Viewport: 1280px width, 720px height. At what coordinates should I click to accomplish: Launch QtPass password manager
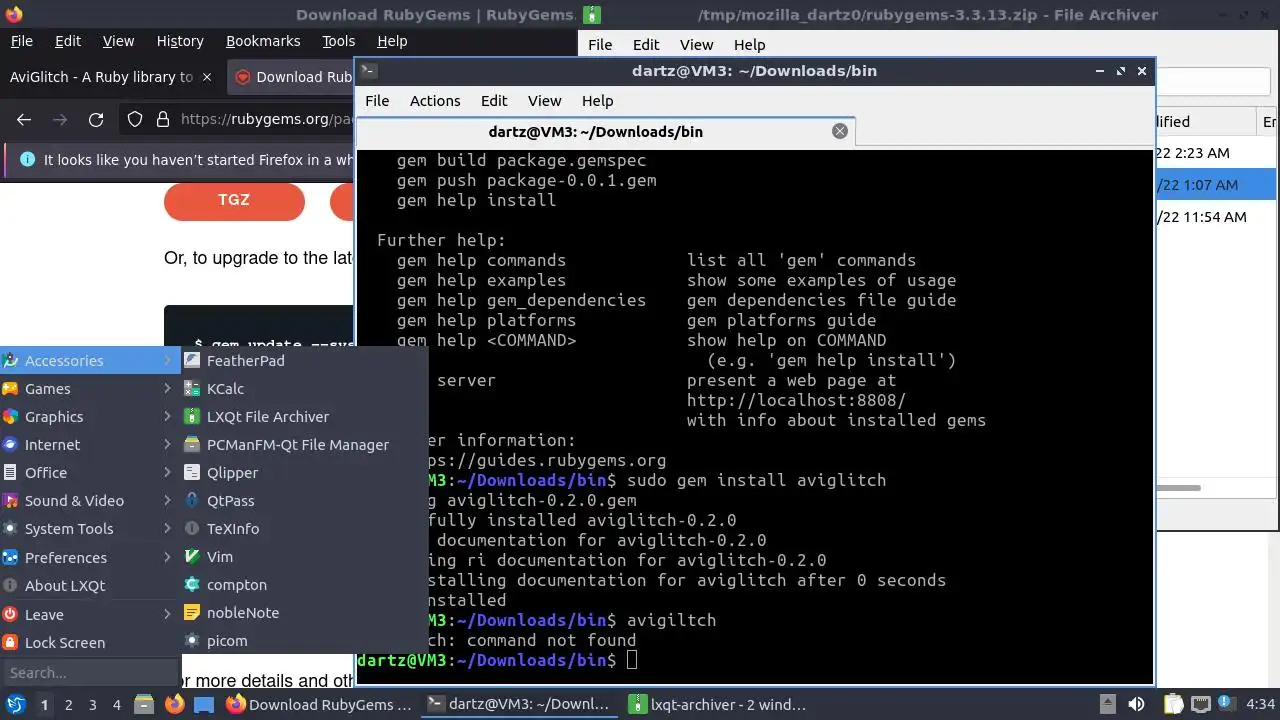pyautogui.click(x=304, y=501)
